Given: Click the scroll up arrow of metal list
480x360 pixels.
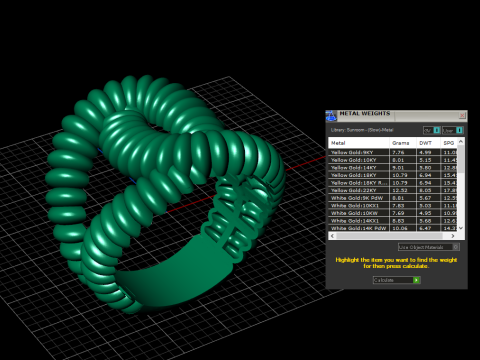Looking at the screenshot, I should point(461,141).
